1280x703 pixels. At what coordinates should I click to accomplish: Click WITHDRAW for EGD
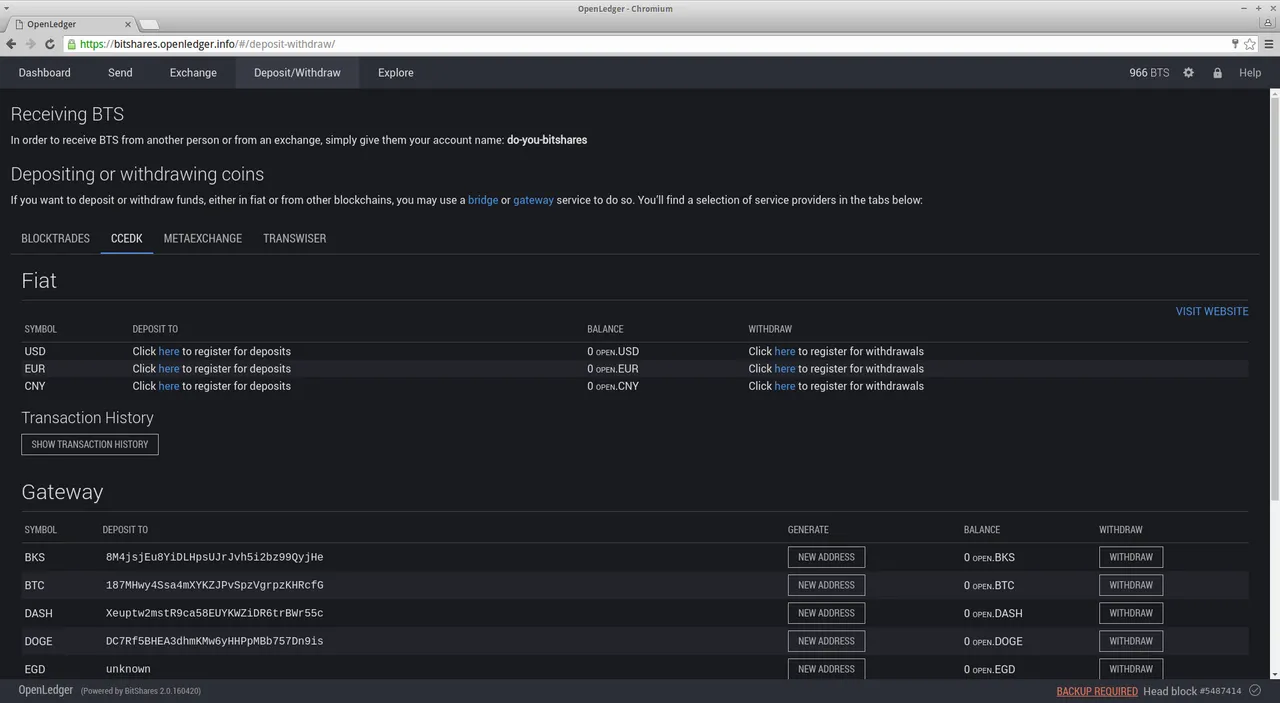click(x=1131, y=669)
